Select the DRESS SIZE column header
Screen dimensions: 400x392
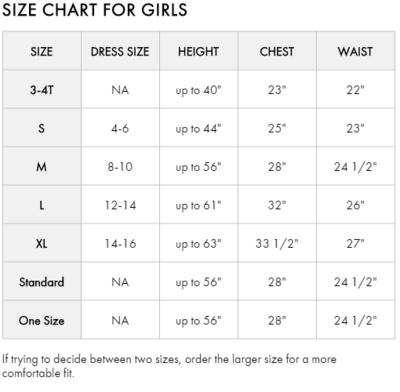point(120,52)
